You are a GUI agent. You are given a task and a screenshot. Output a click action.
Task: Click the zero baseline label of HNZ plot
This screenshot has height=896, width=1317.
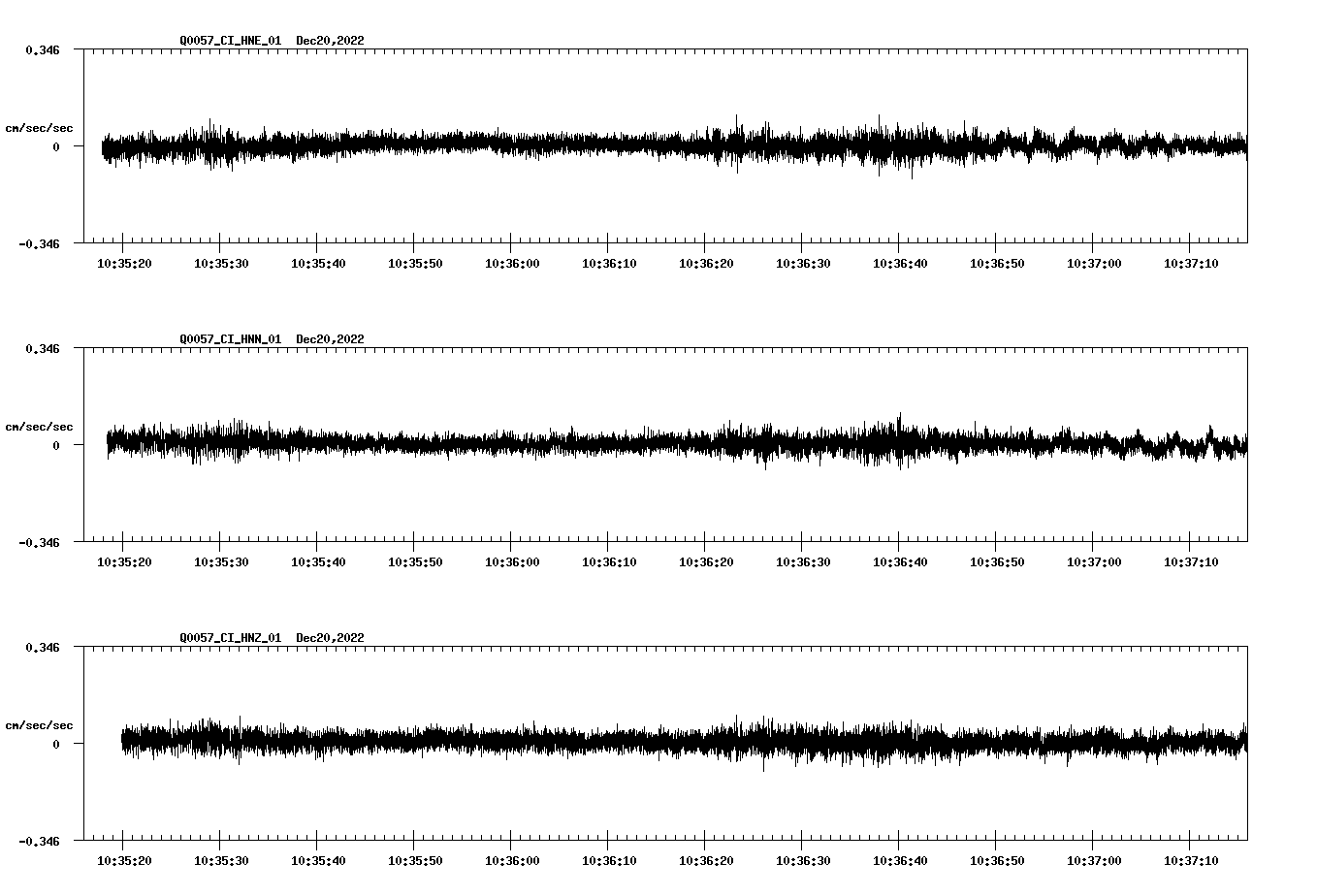click(x=56, y=744)
